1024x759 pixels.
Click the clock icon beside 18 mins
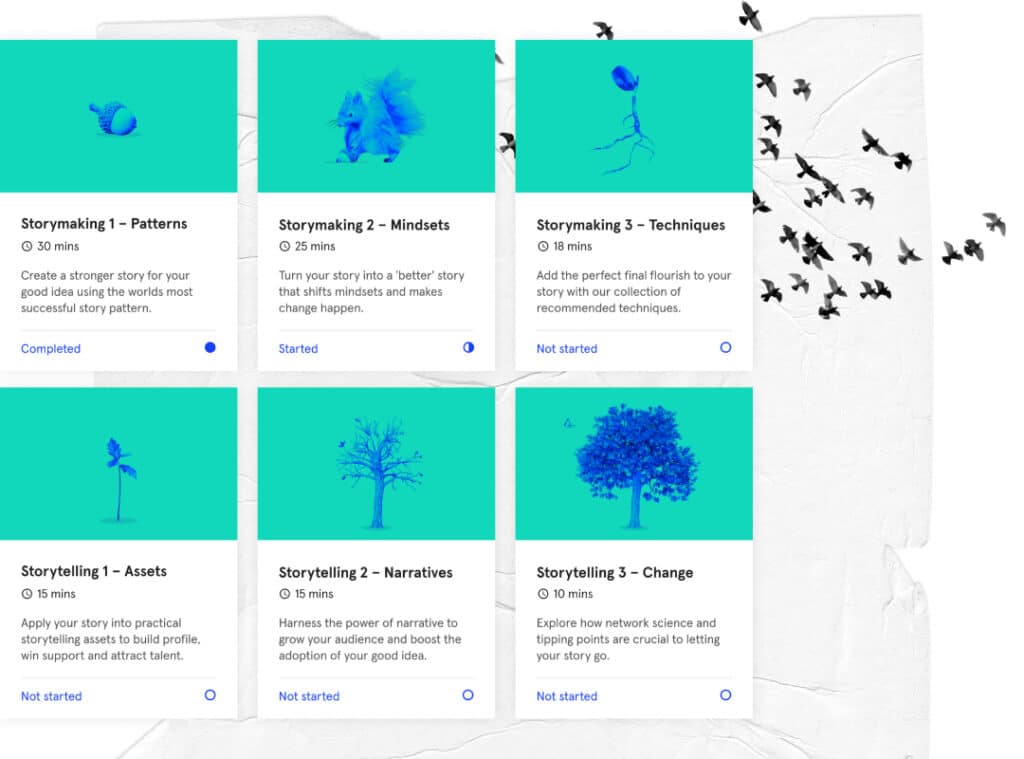click(543, 246)
